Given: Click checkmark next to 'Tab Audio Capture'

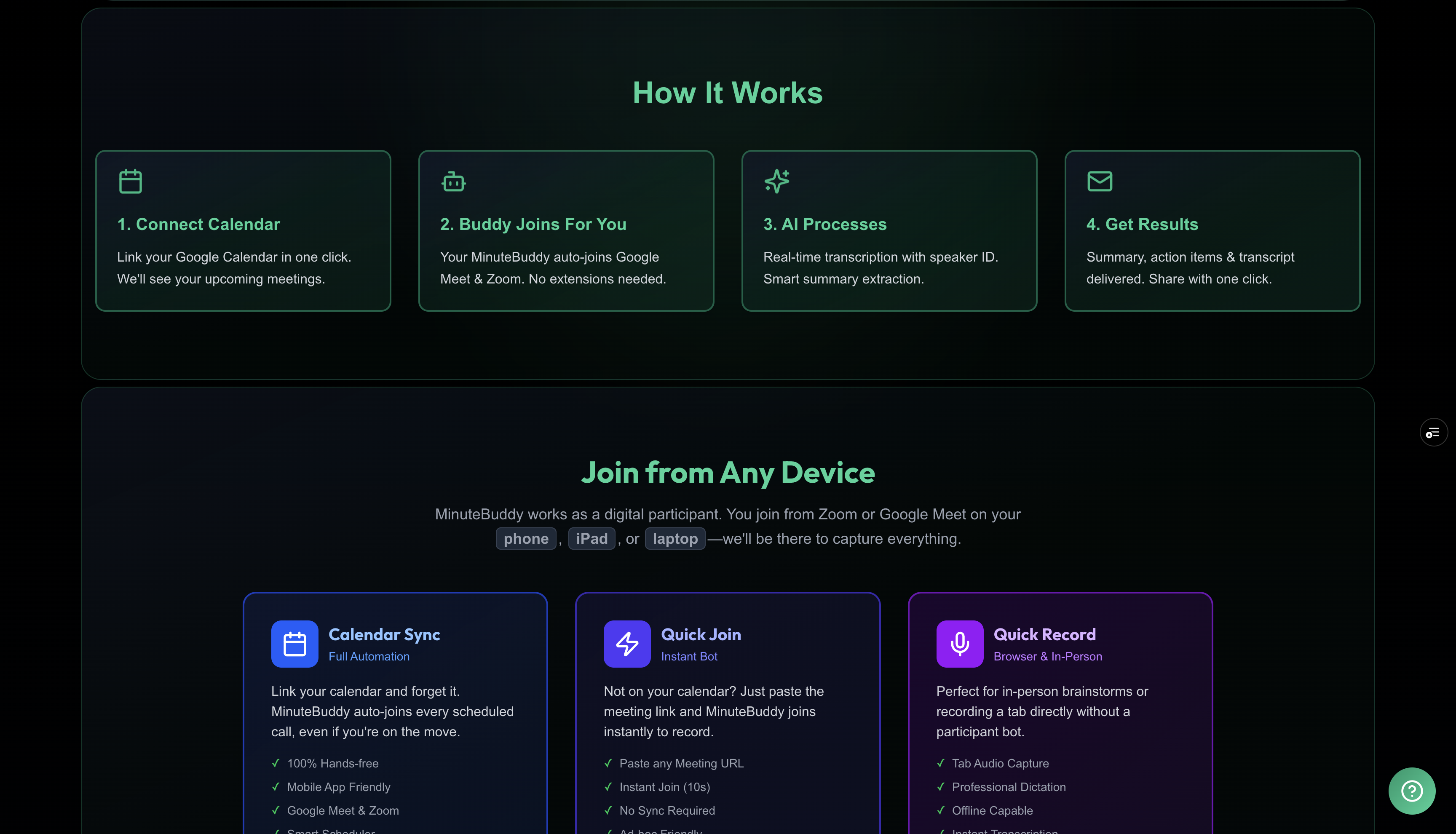Looking at the screenshot, I should click(940, 764).
